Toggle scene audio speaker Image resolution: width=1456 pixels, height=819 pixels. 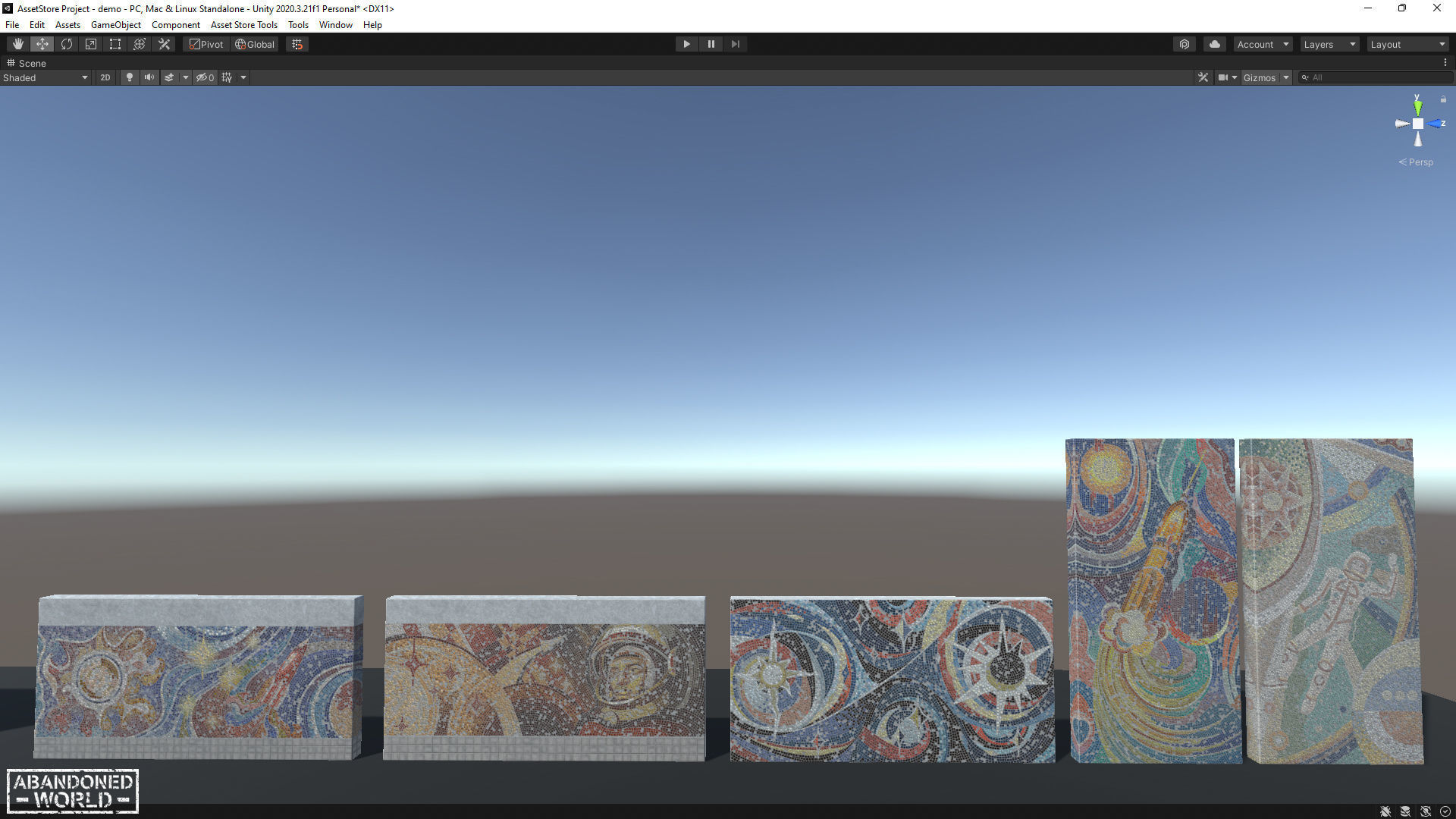tap(149, 77)
